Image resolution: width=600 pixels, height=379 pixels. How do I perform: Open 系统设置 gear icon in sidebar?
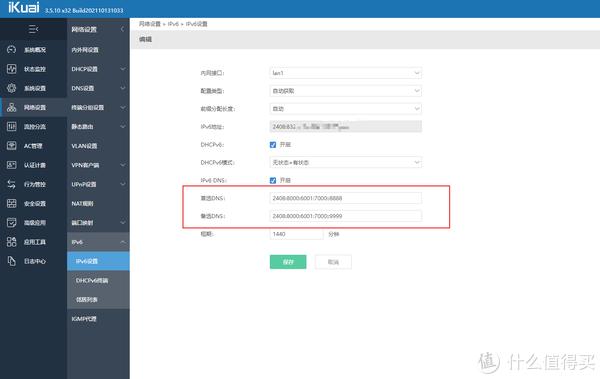point(11,88)
